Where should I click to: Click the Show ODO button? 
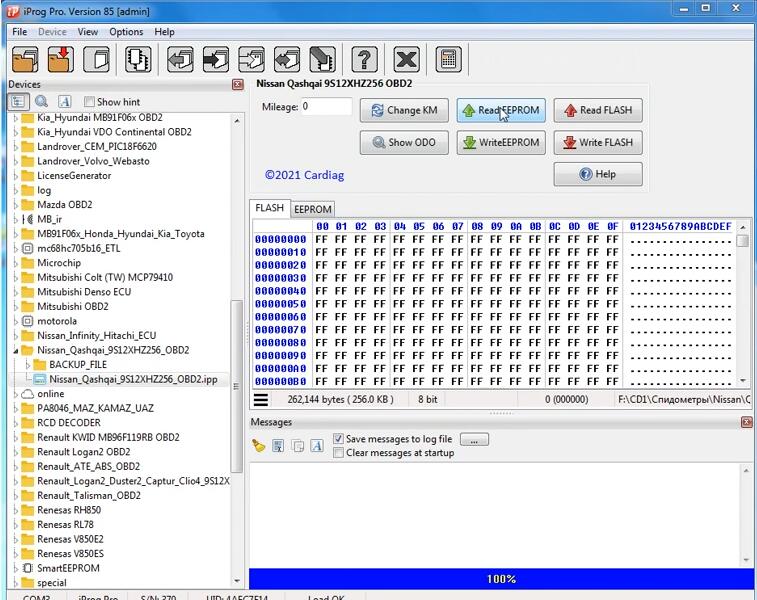click(404, 142)
